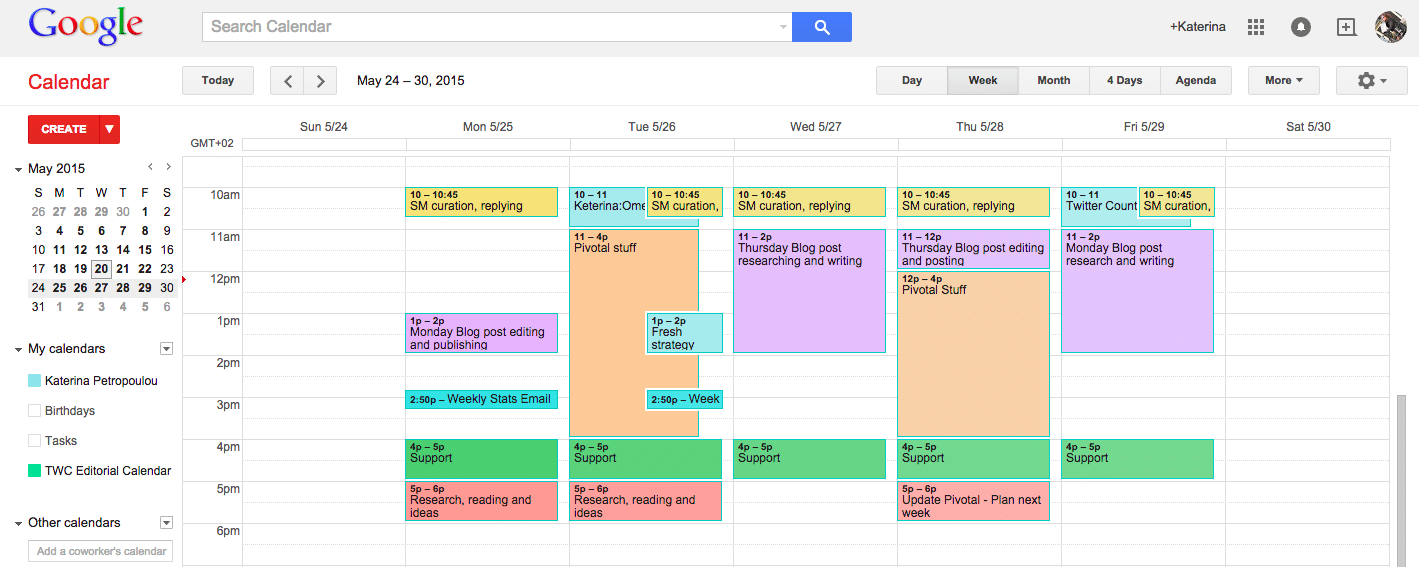This screenshot has height=567, width=1419.
Task: Open the notifications bell
Action: point(1301,27)
